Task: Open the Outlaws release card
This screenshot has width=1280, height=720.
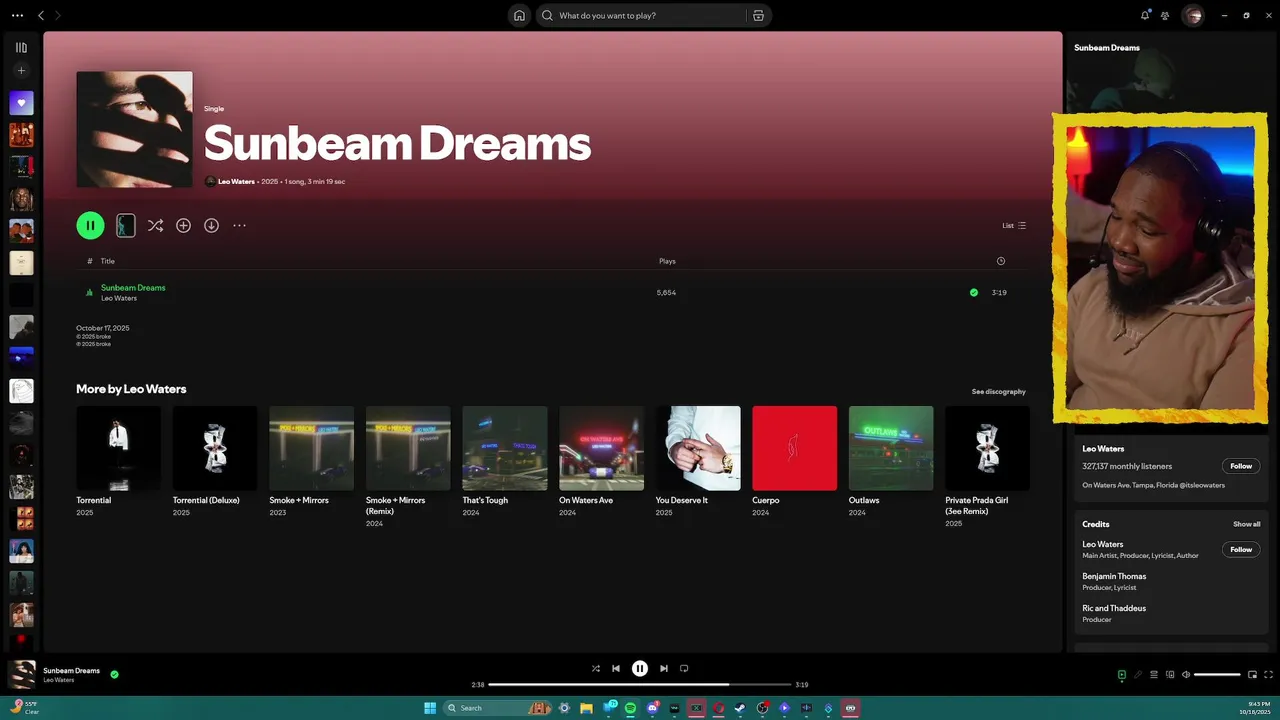Action: click(x=891, y=462)
